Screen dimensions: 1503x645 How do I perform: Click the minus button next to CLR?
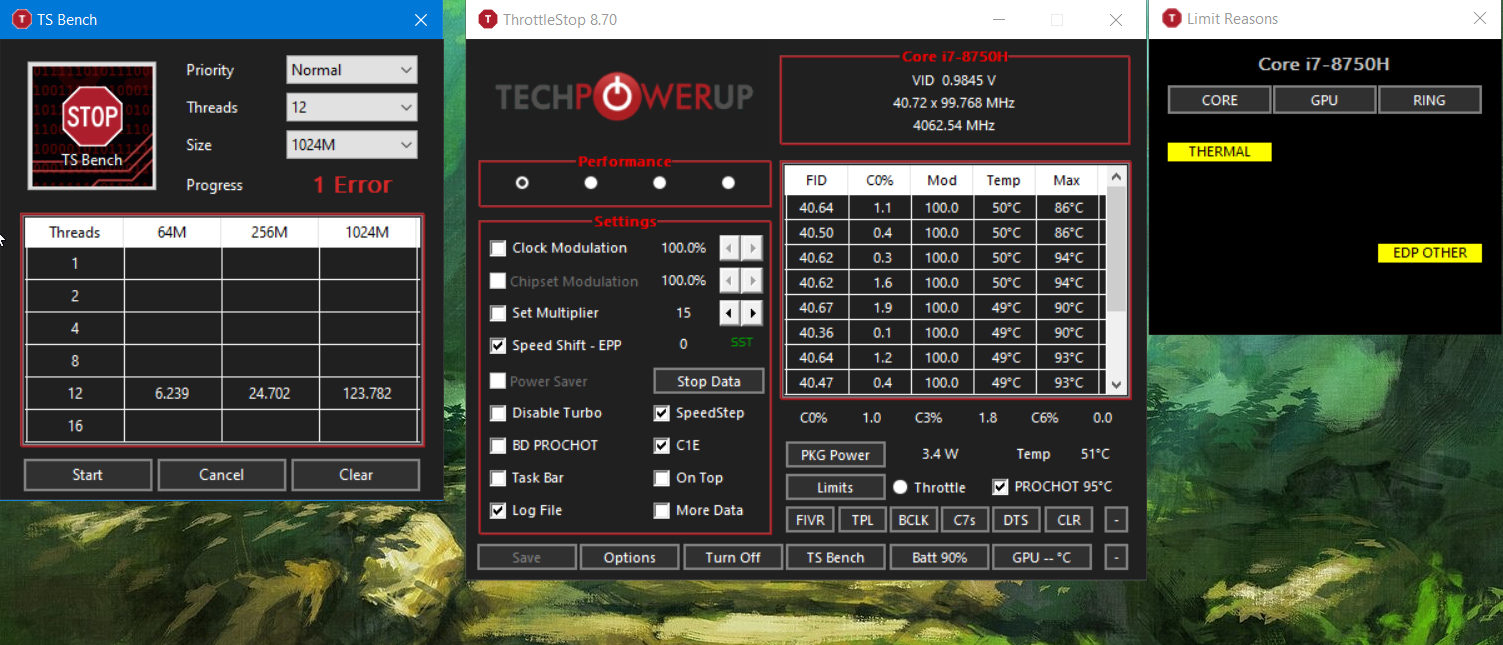1116,520
